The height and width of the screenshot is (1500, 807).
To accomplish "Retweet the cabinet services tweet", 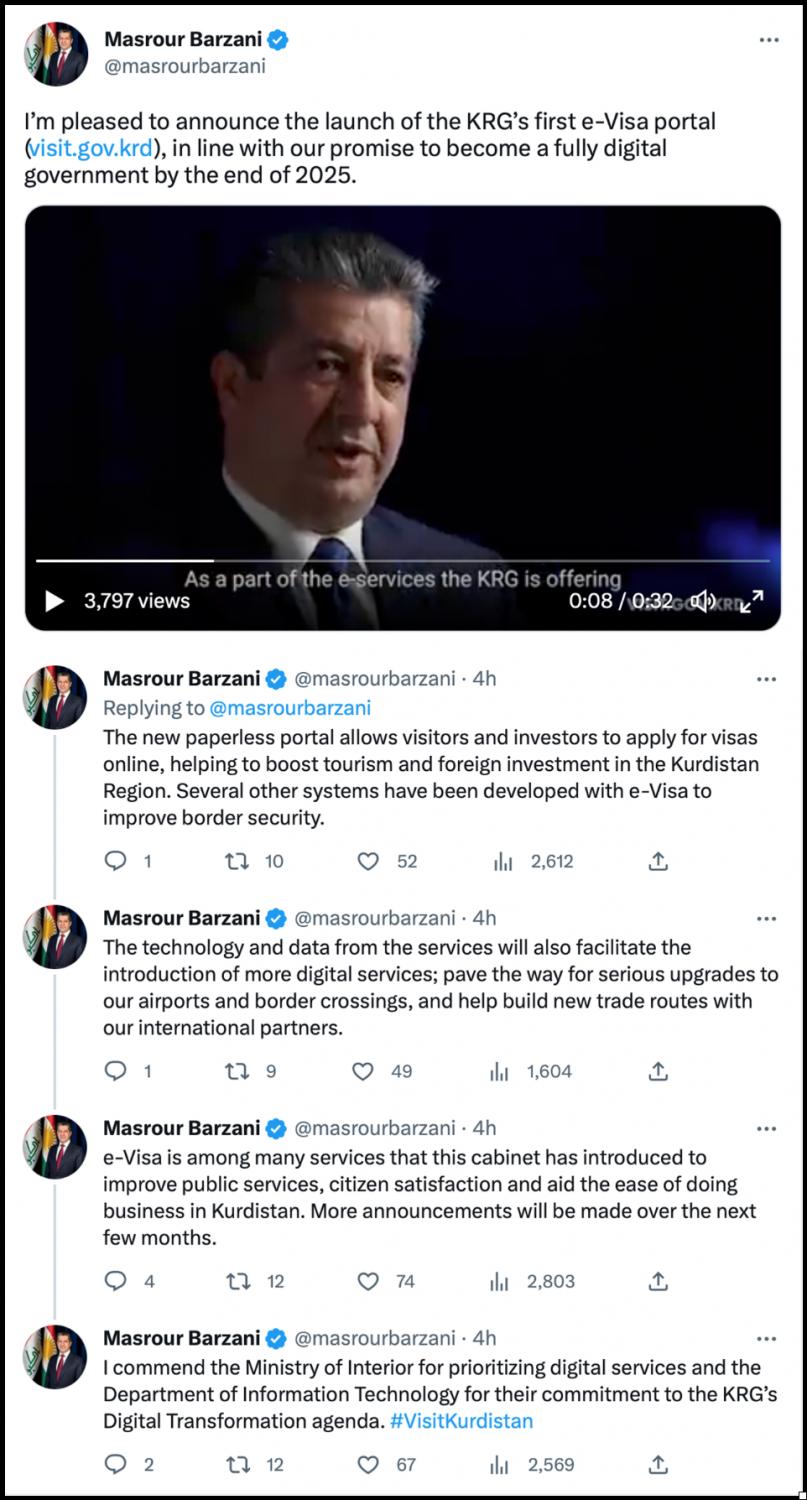I will click(x=239, y=1281).
